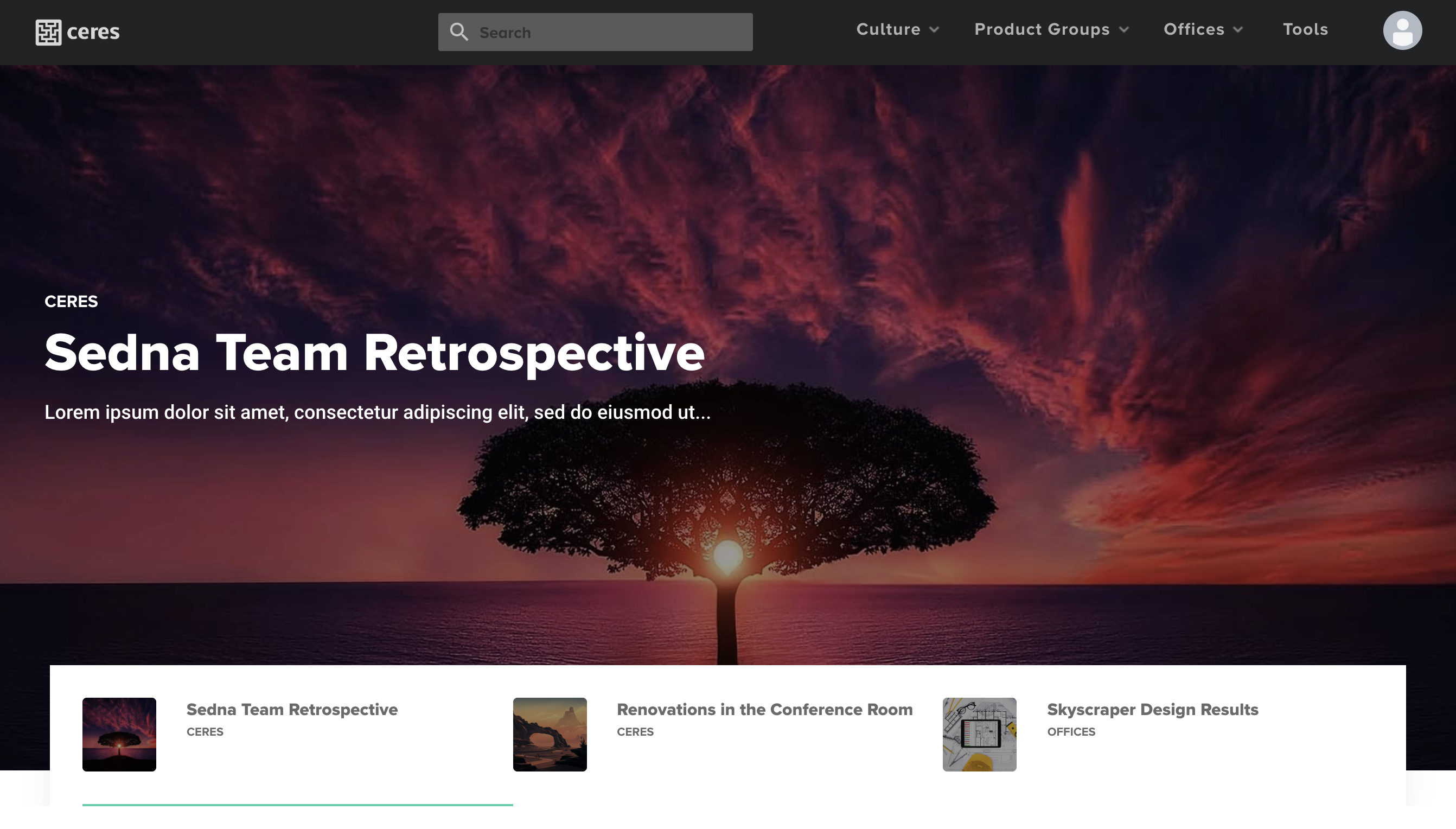Open the Sedna Team Retrospective hero headline

374,353
